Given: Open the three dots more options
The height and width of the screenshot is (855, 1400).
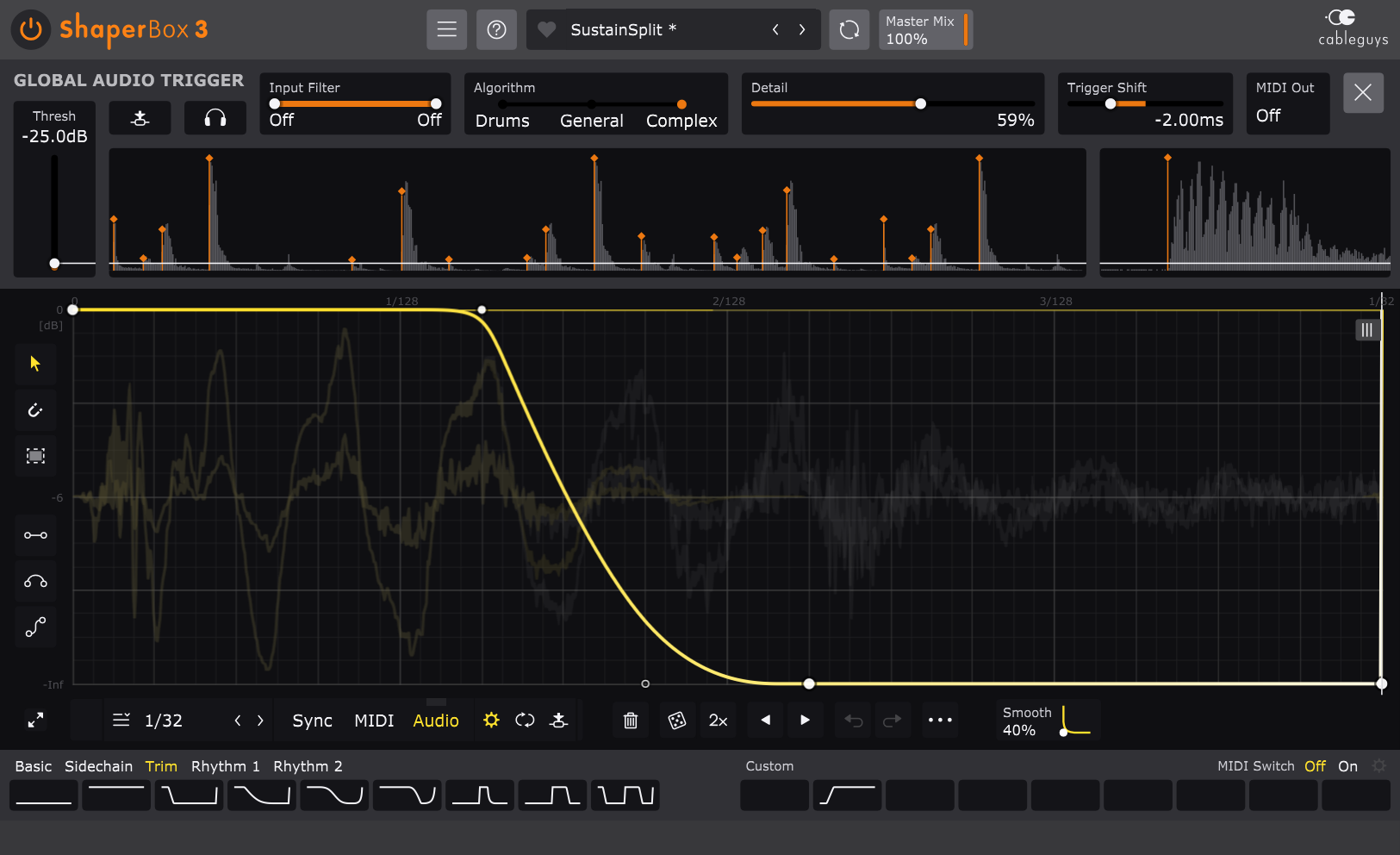Looking at the screenshot, I should pyautogui.click(x=940, y=720).
